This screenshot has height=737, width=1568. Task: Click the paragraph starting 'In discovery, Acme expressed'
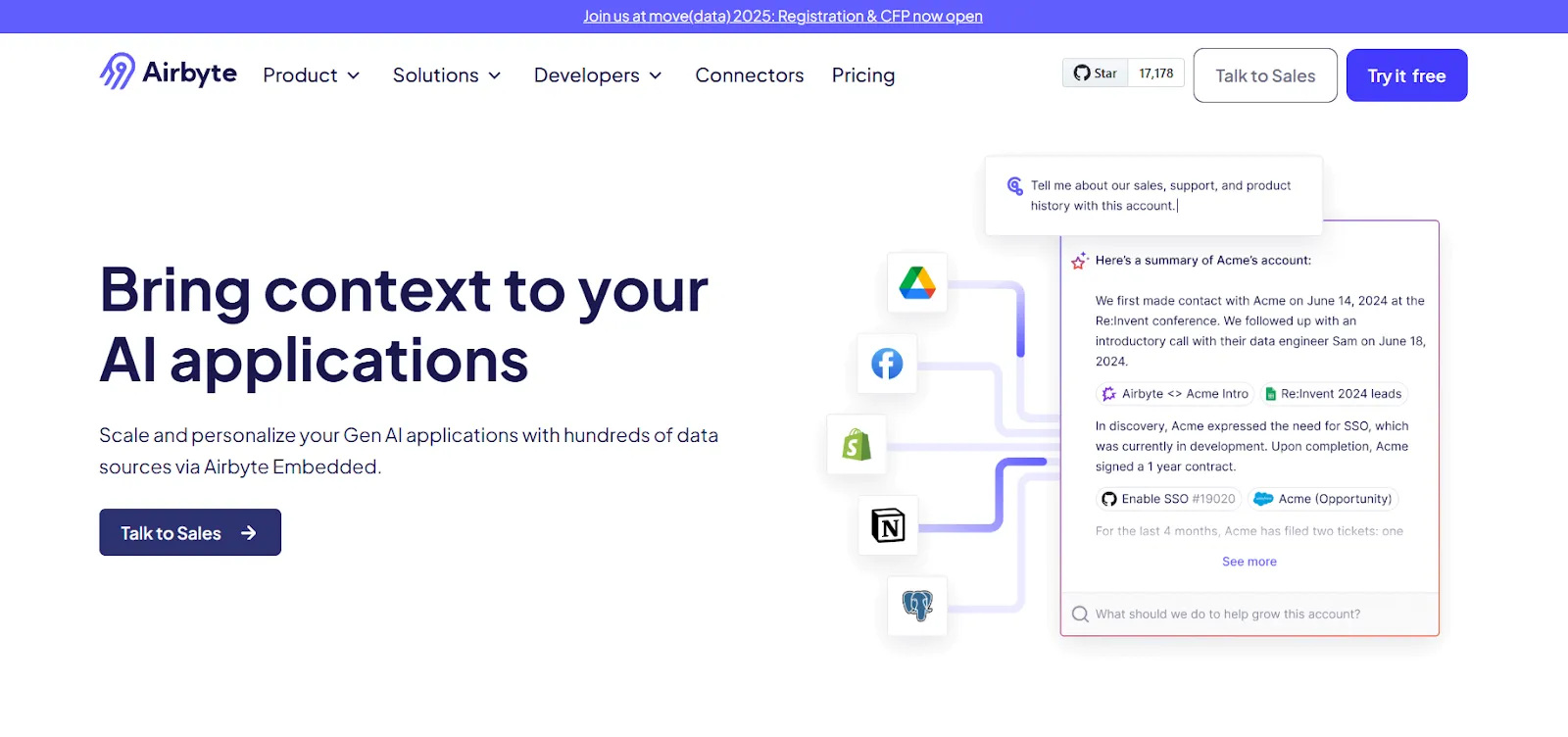click(1251, 446)
